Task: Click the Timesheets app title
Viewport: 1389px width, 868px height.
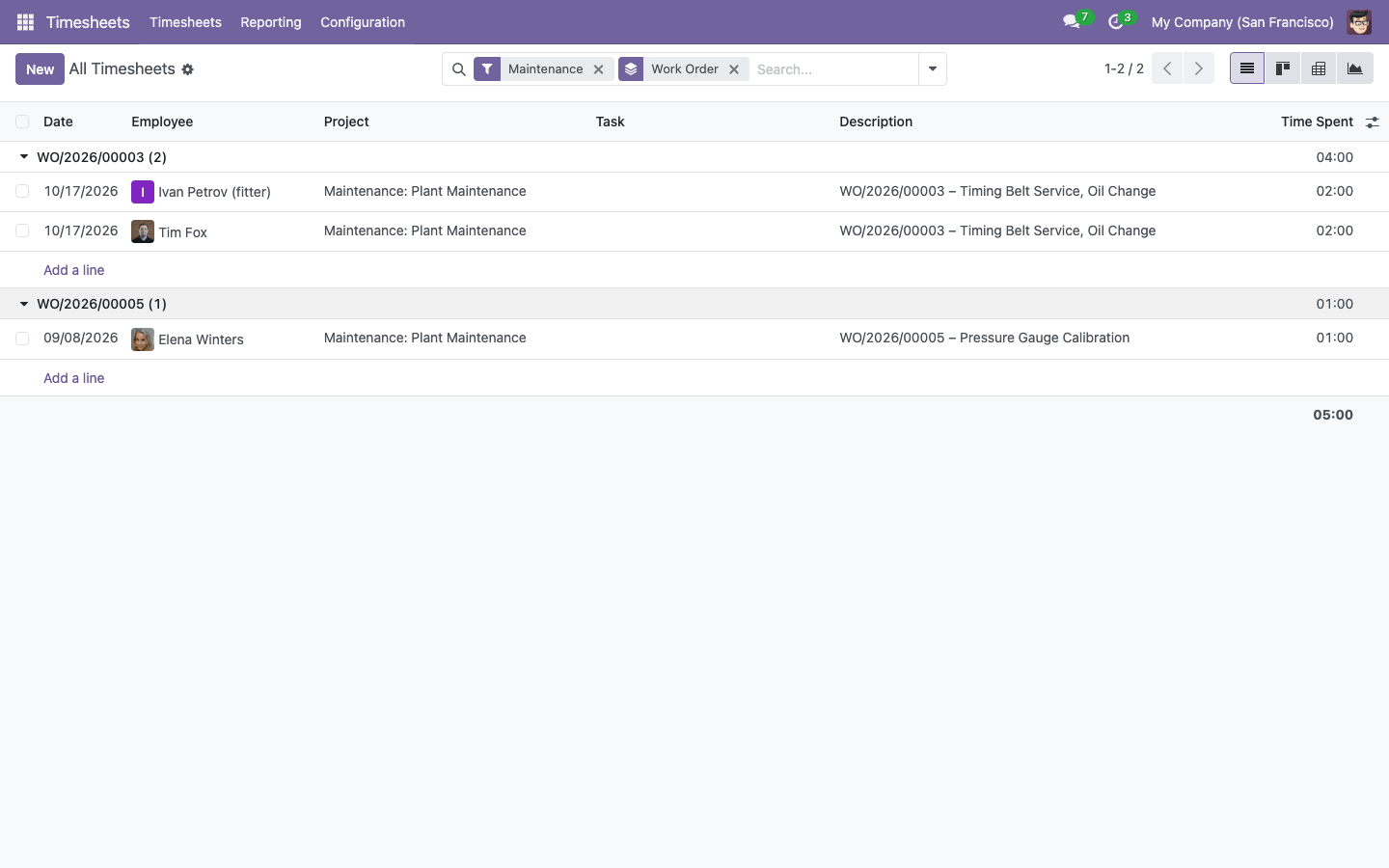Action: click(88, 22)
